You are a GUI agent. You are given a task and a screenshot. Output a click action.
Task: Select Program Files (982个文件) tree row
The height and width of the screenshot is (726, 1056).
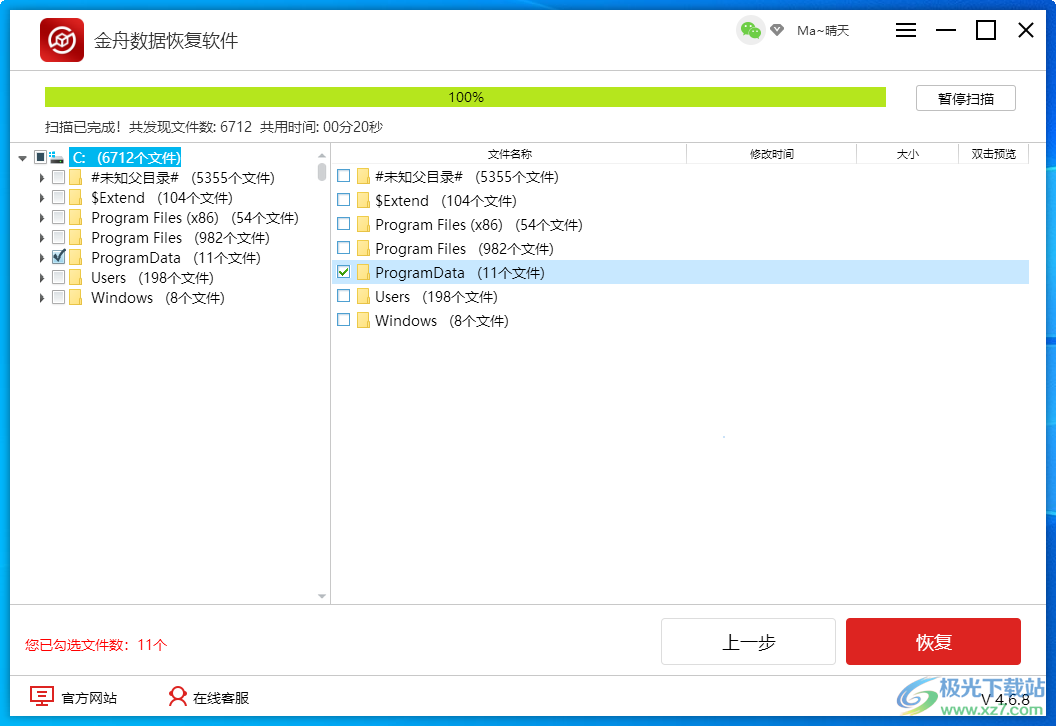tap(180, 238)
